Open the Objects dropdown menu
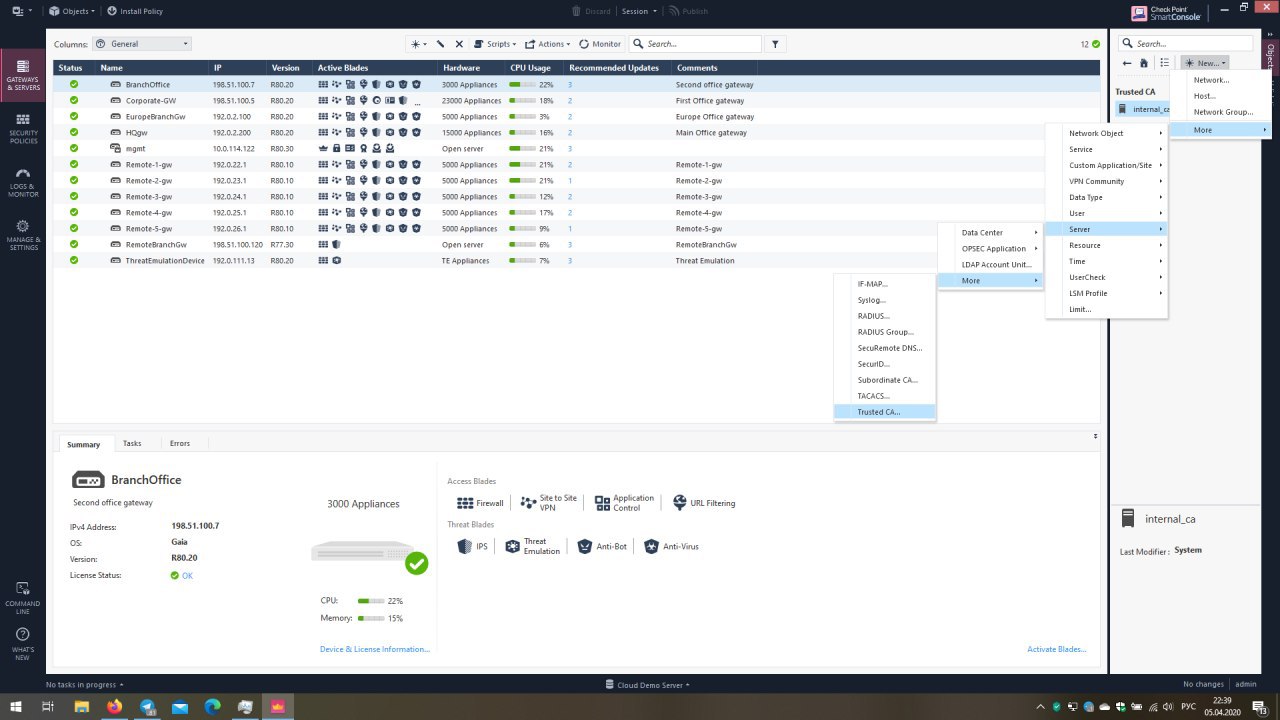This screenshot has width=1280, height=720. point(72,11)
